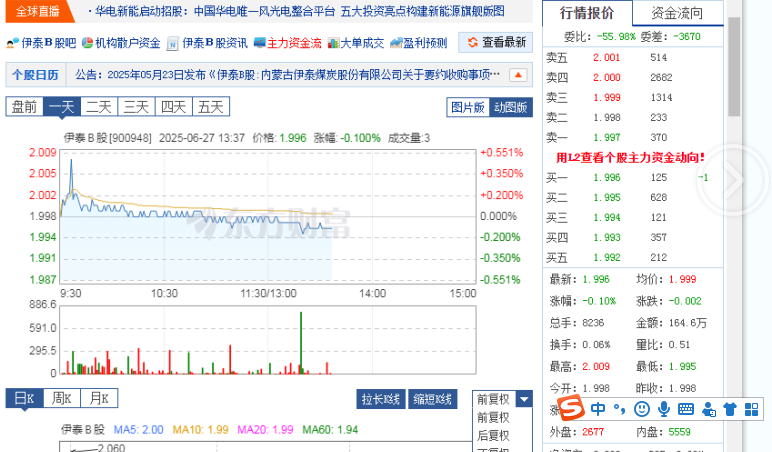The height and width of the screenshot is (452, 772).
Task: Open toolbox grid icon on IME bar
Action: click(751, 409)
